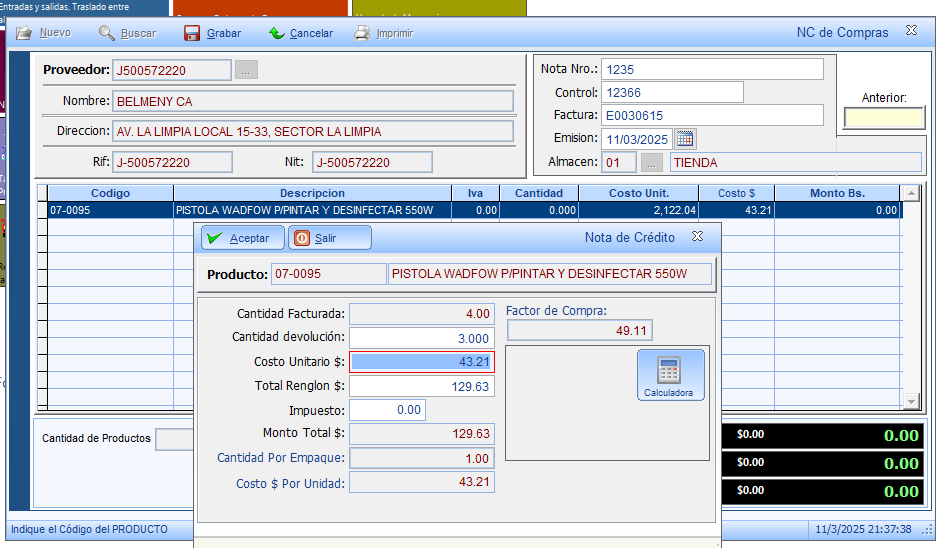
Task: Click the Descripcion column header
Action: coord(312,193)
